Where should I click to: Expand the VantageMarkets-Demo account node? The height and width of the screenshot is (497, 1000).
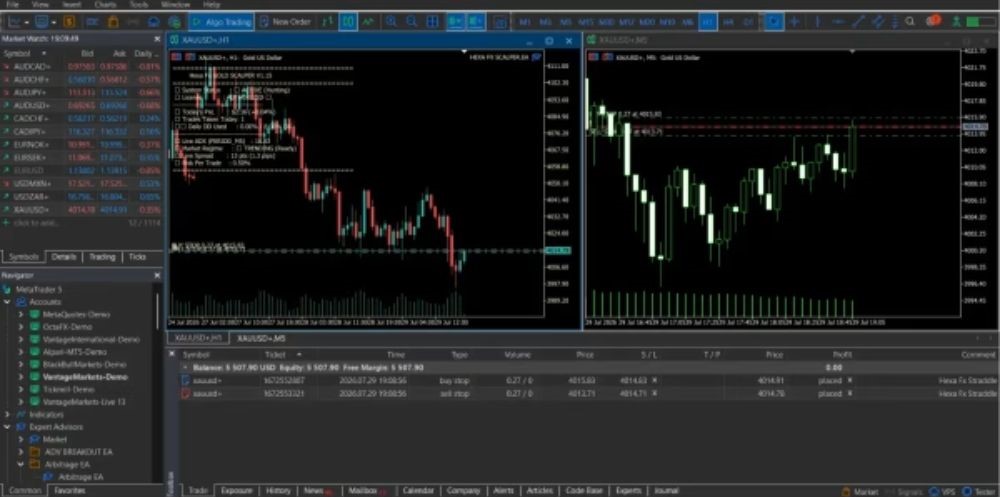tap(21, 376)
